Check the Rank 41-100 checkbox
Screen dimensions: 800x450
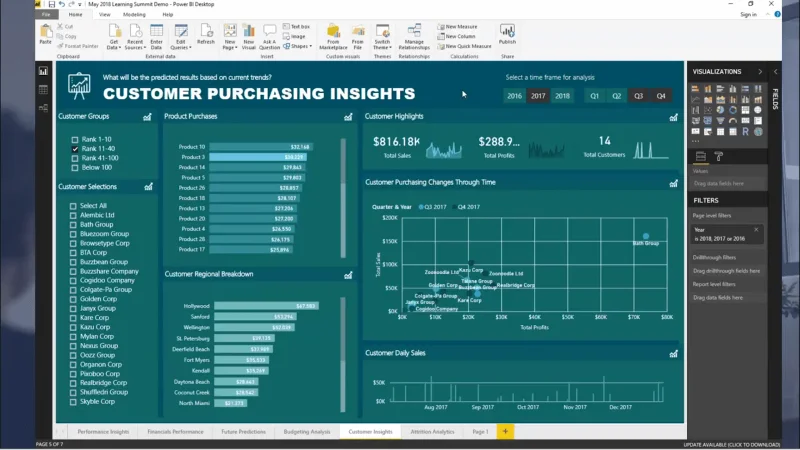(75, 158)
